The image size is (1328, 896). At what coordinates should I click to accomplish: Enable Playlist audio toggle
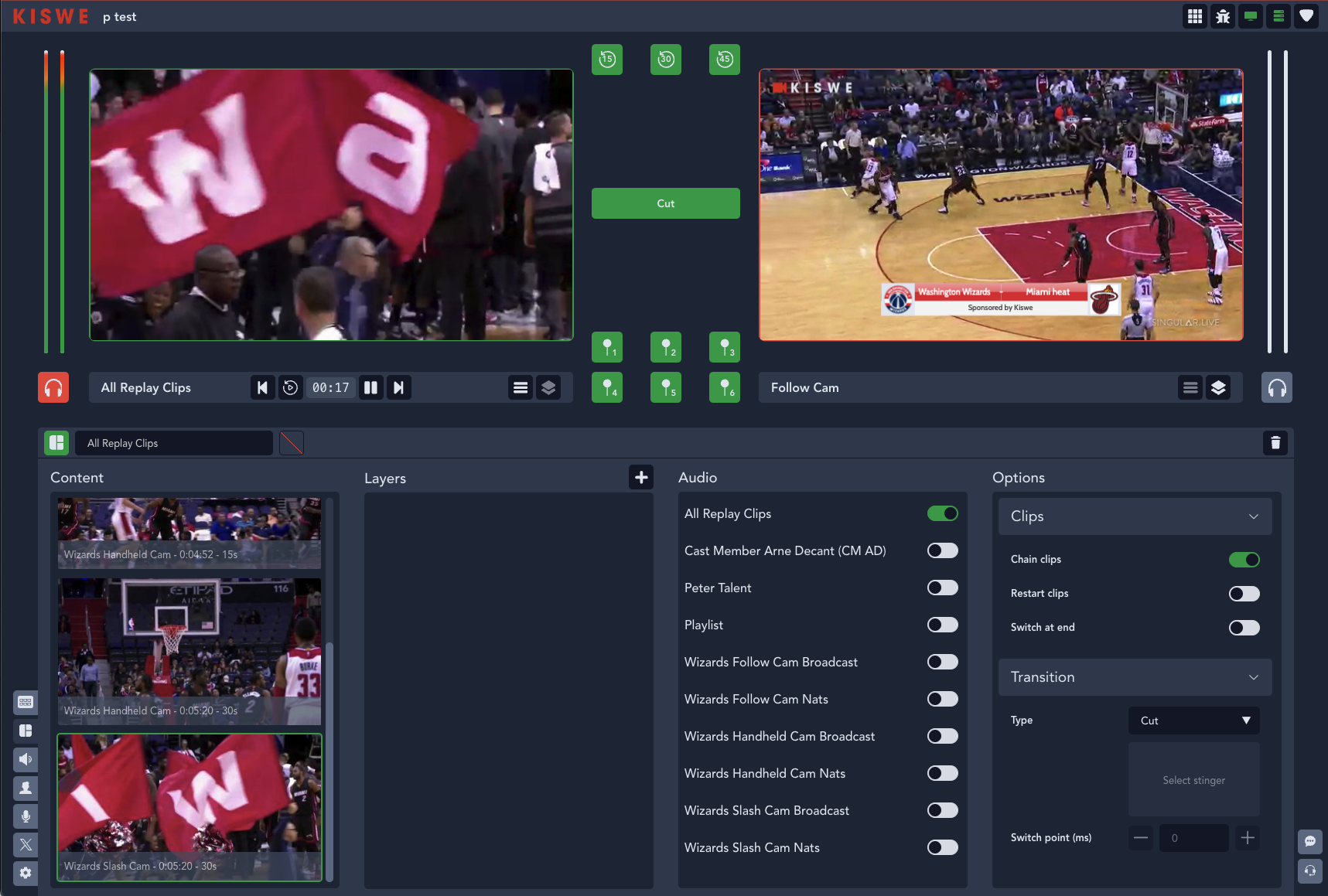pyautogui.click(x=943, y=625)
